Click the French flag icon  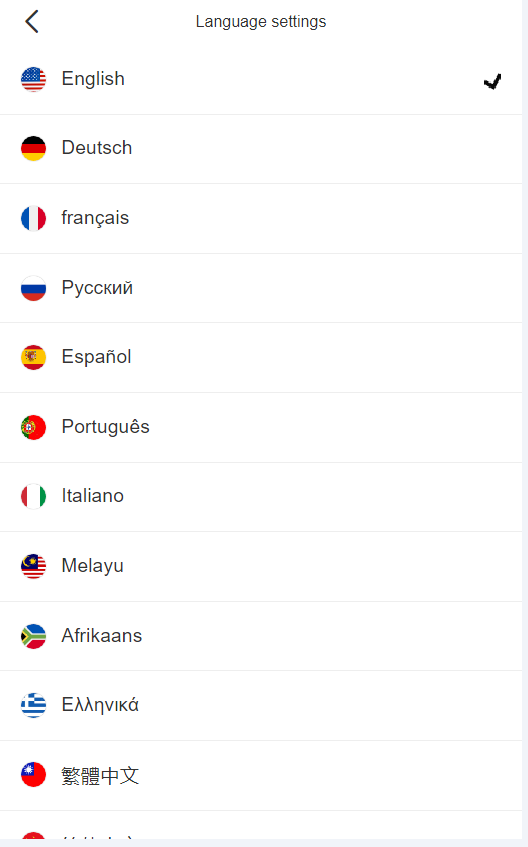(34, 218)
